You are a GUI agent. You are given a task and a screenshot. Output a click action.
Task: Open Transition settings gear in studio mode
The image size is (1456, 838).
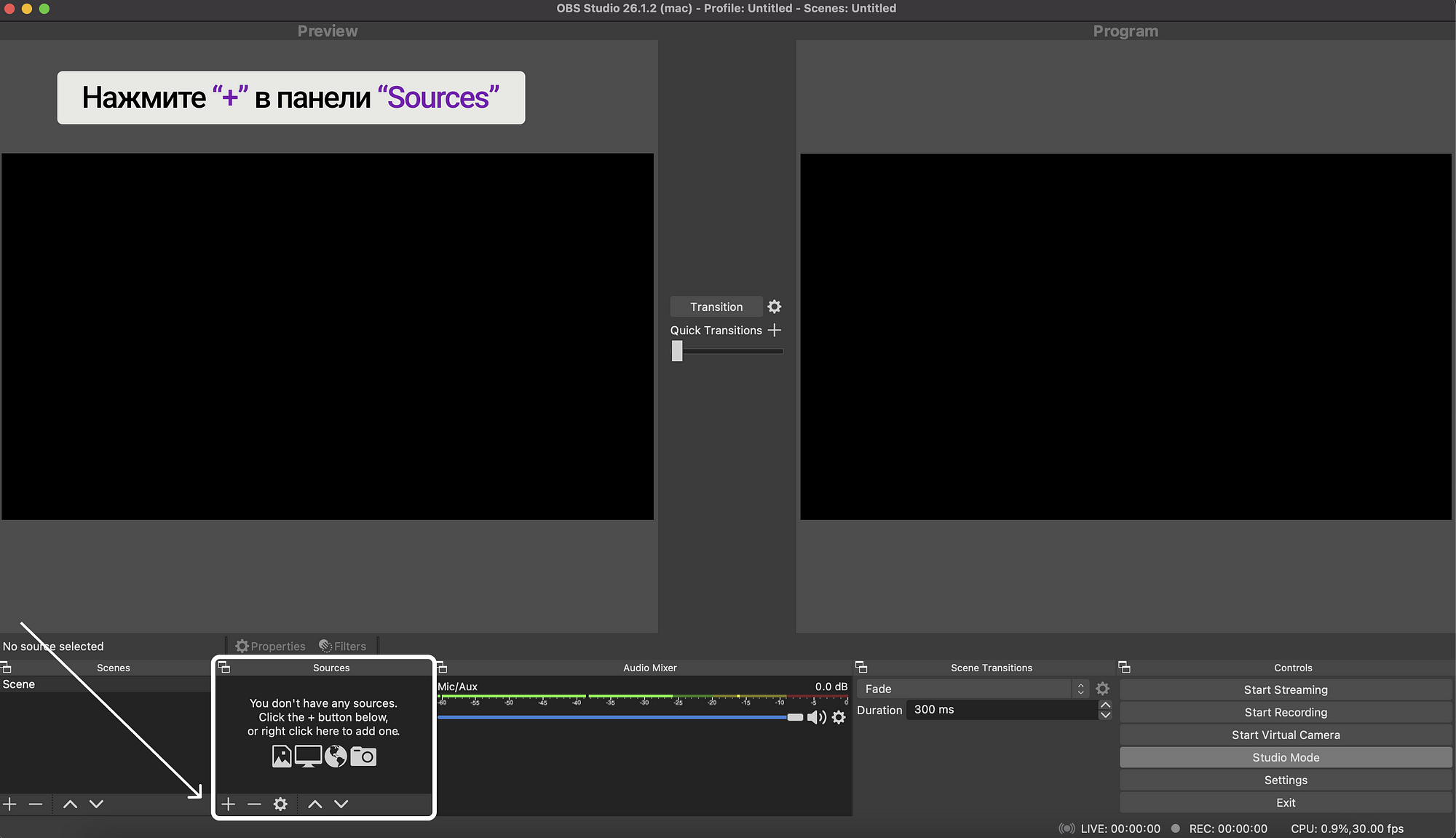[775, 307]
